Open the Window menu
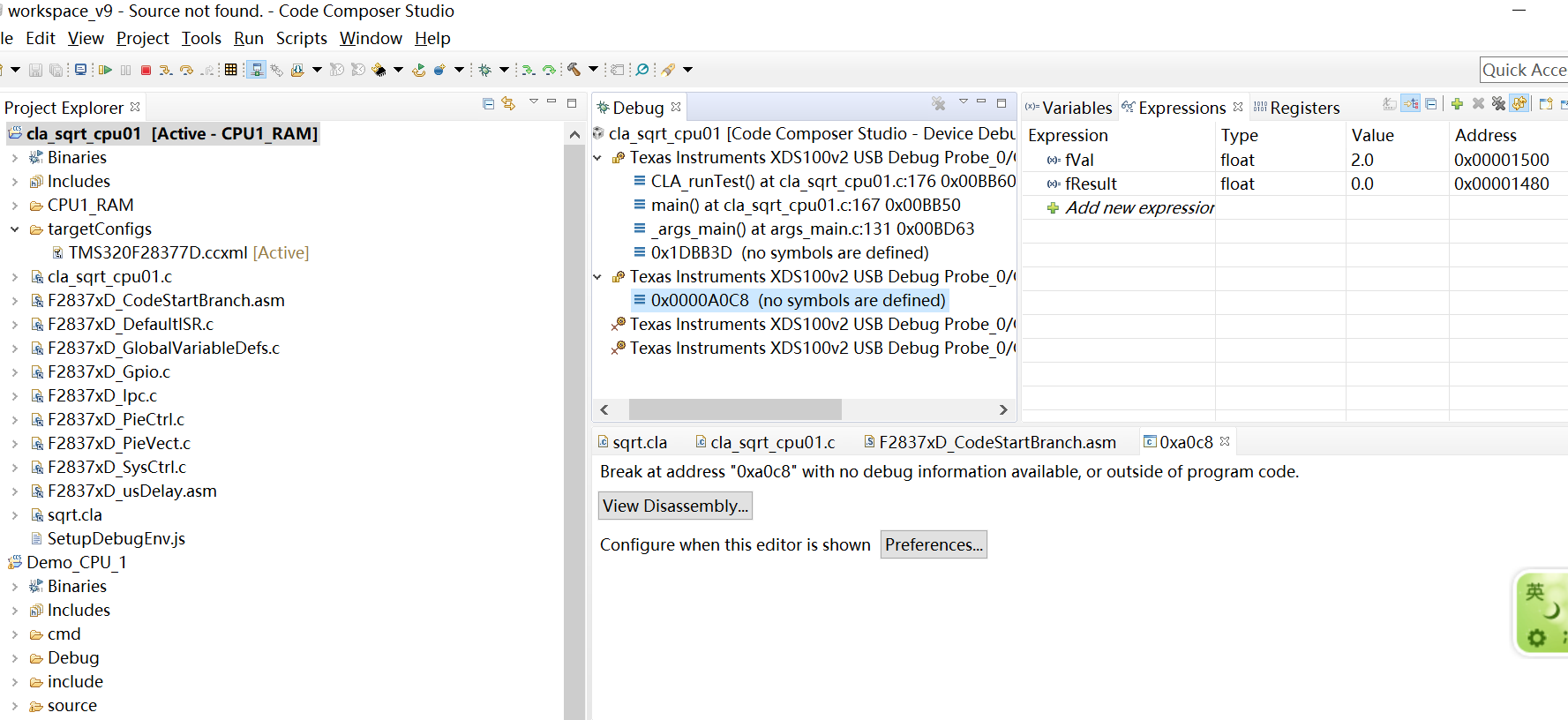Viewport: 1568px width, 720px height. tap(371, 38)
